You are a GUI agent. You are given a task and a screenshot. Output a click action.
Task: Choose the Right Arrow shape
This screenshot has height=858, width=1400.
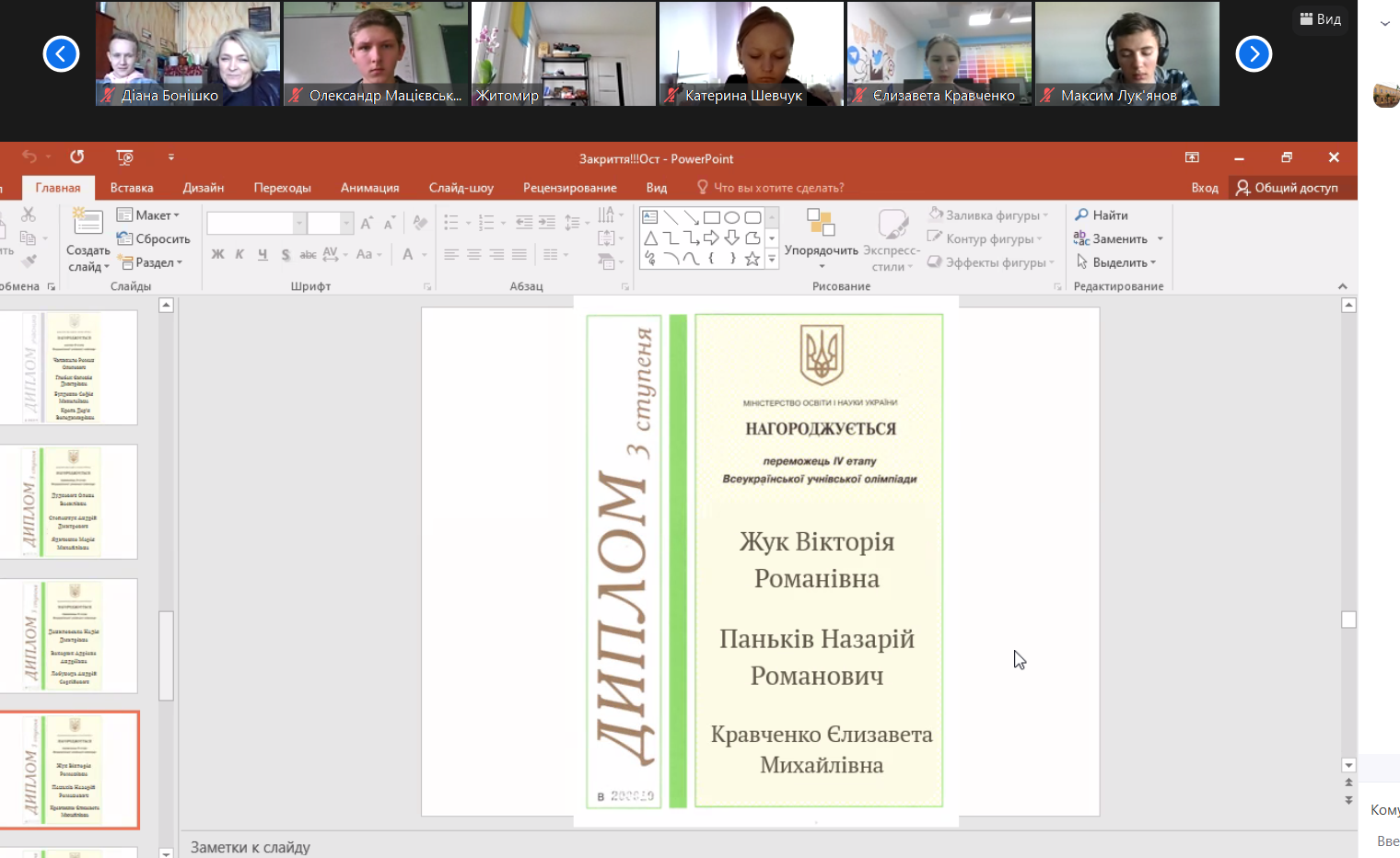coord(711,238)
